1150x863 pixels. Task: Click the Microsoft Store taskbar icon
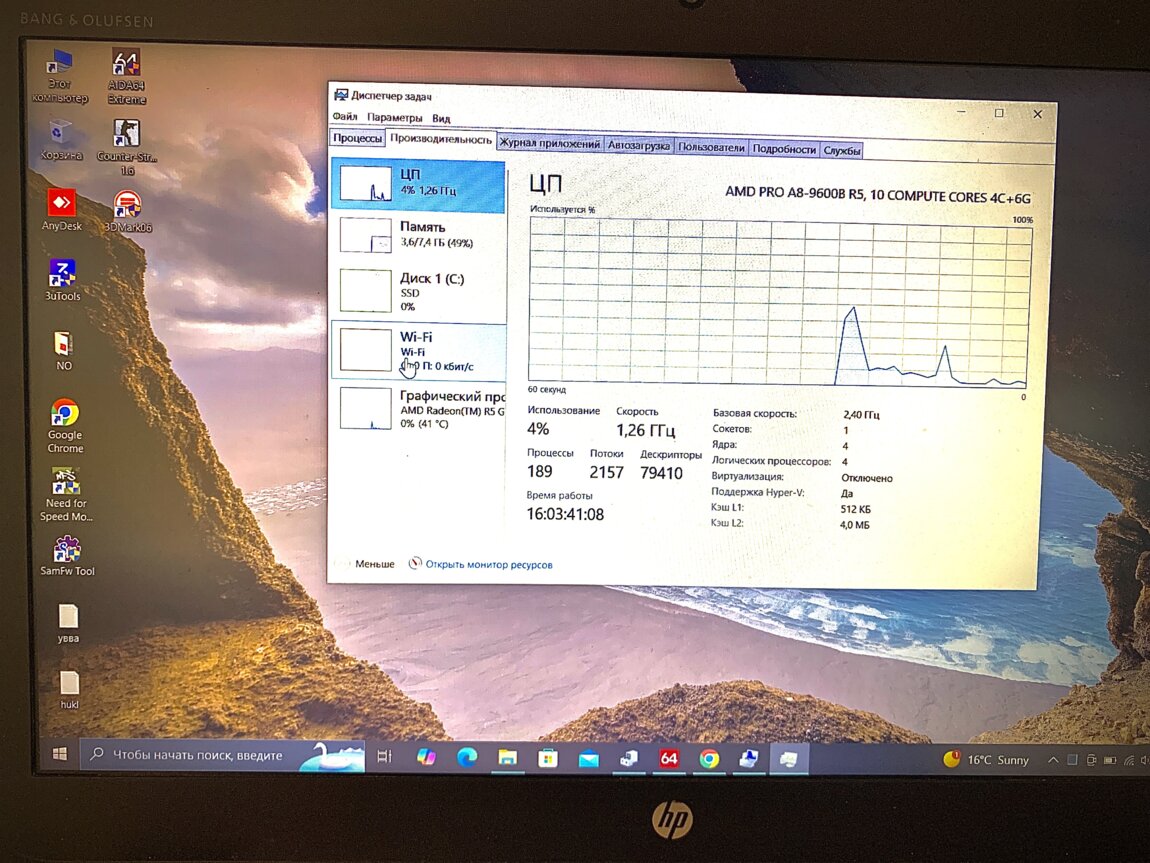(548, 759)
